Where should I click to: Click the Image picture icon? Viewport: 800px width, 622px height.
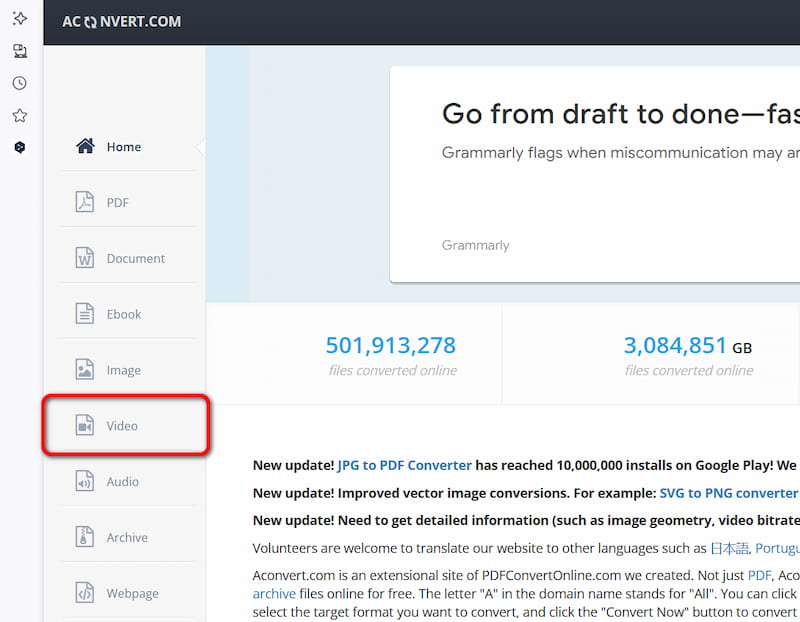pyautogui.click(x=85, y=370)
